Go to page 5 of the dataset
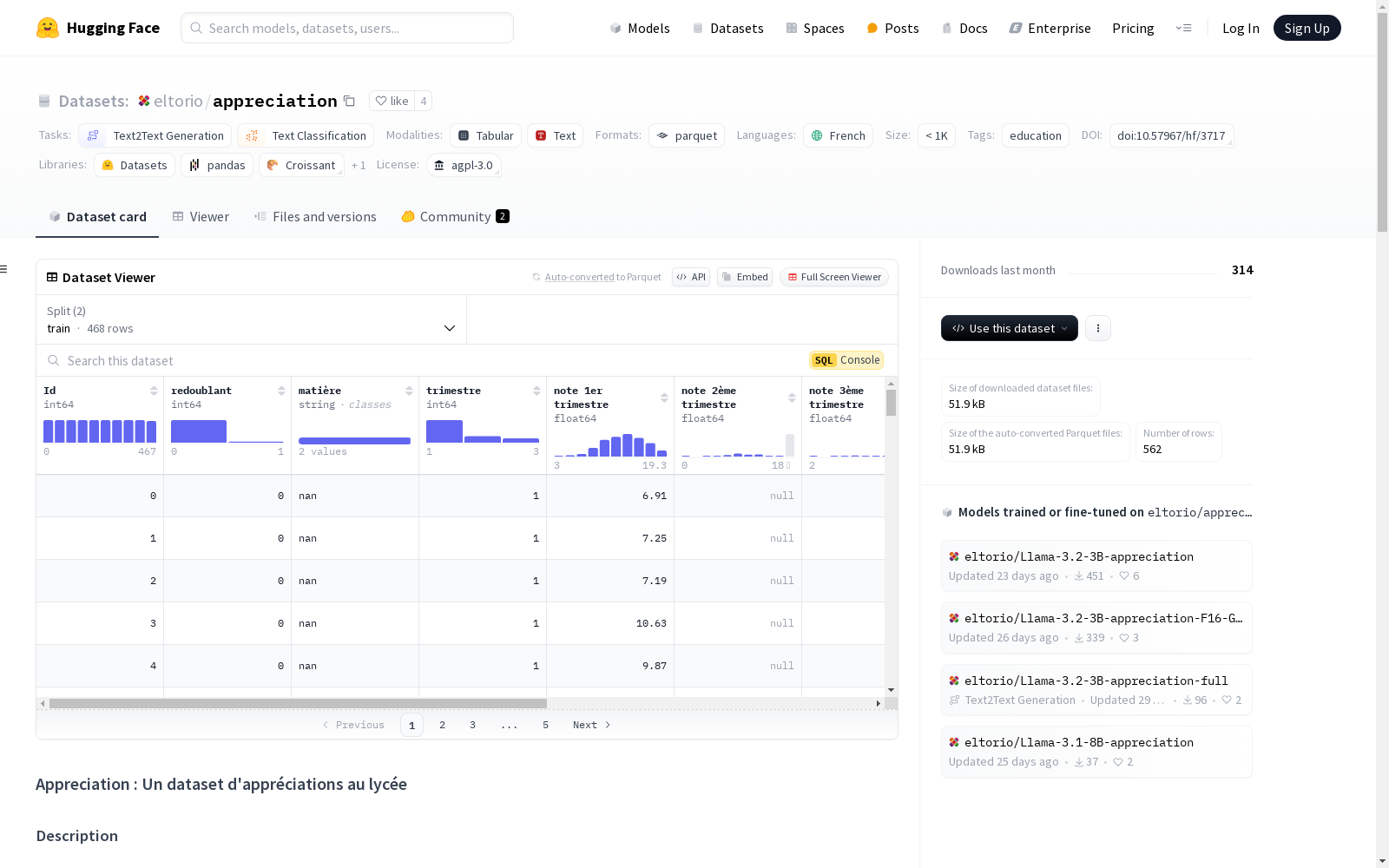Screen dimensions: 1389x868 point(545,725)
